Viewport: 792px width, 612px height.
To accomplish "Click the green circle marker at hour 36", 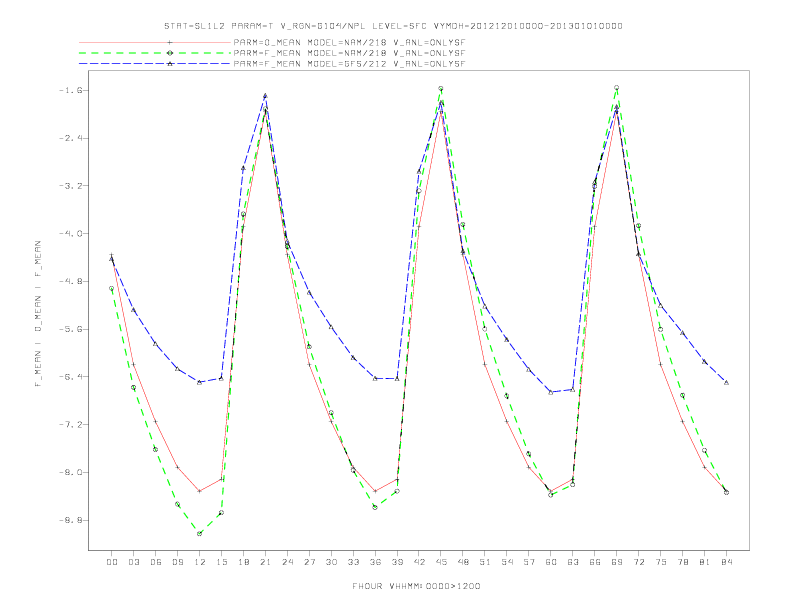I will tap(375, 507).
